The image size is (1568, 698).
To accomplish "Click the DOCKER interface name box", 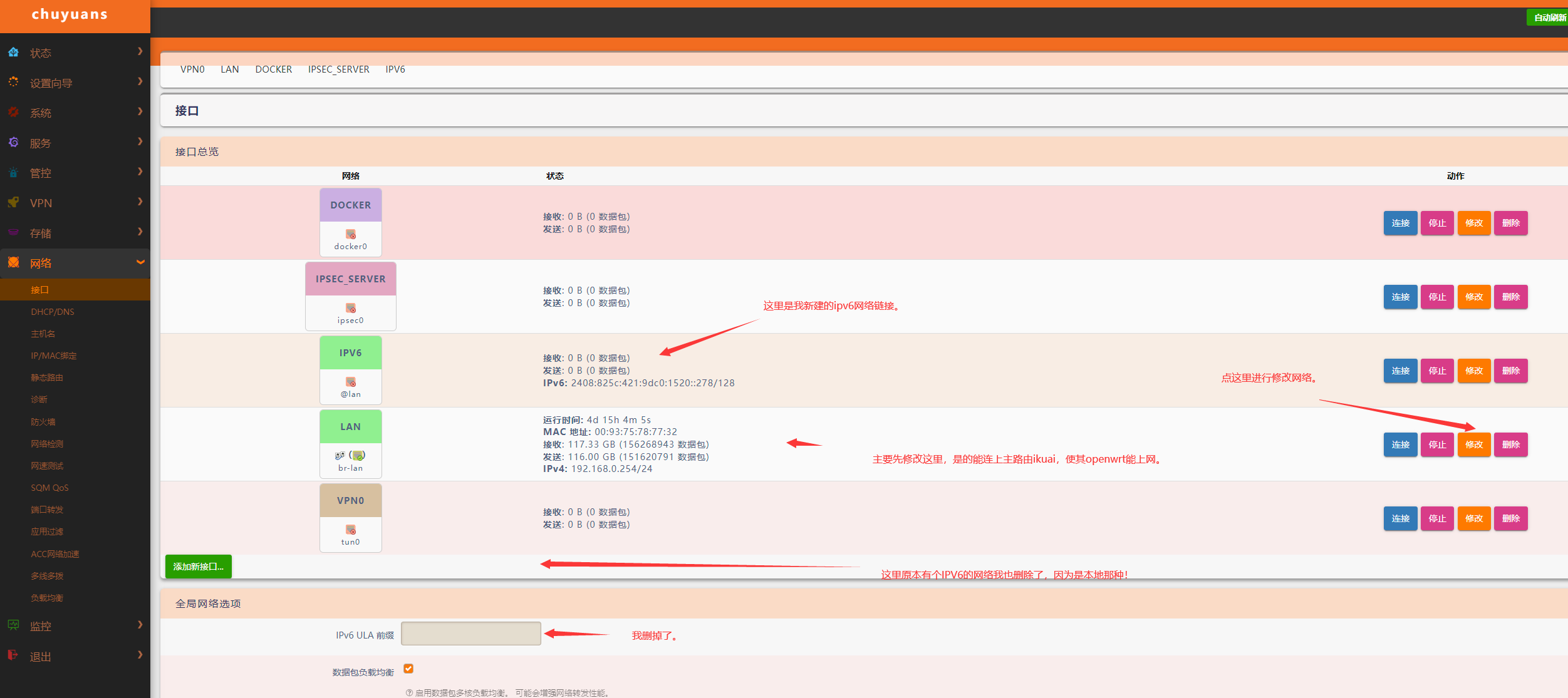I will [x=351, y=205].
